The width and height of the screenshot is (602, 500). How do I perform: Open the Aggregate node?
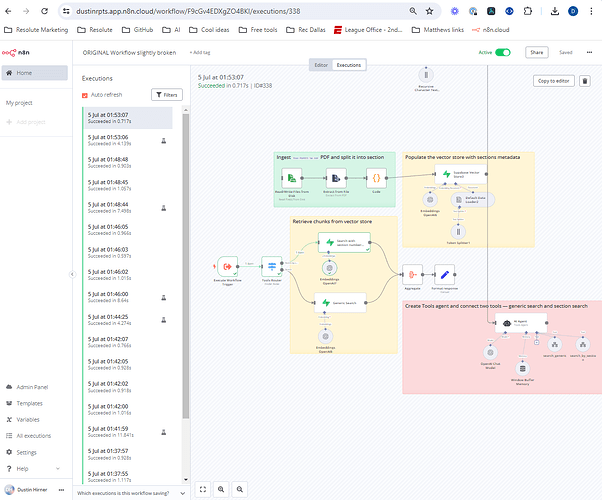coord(412,275)
